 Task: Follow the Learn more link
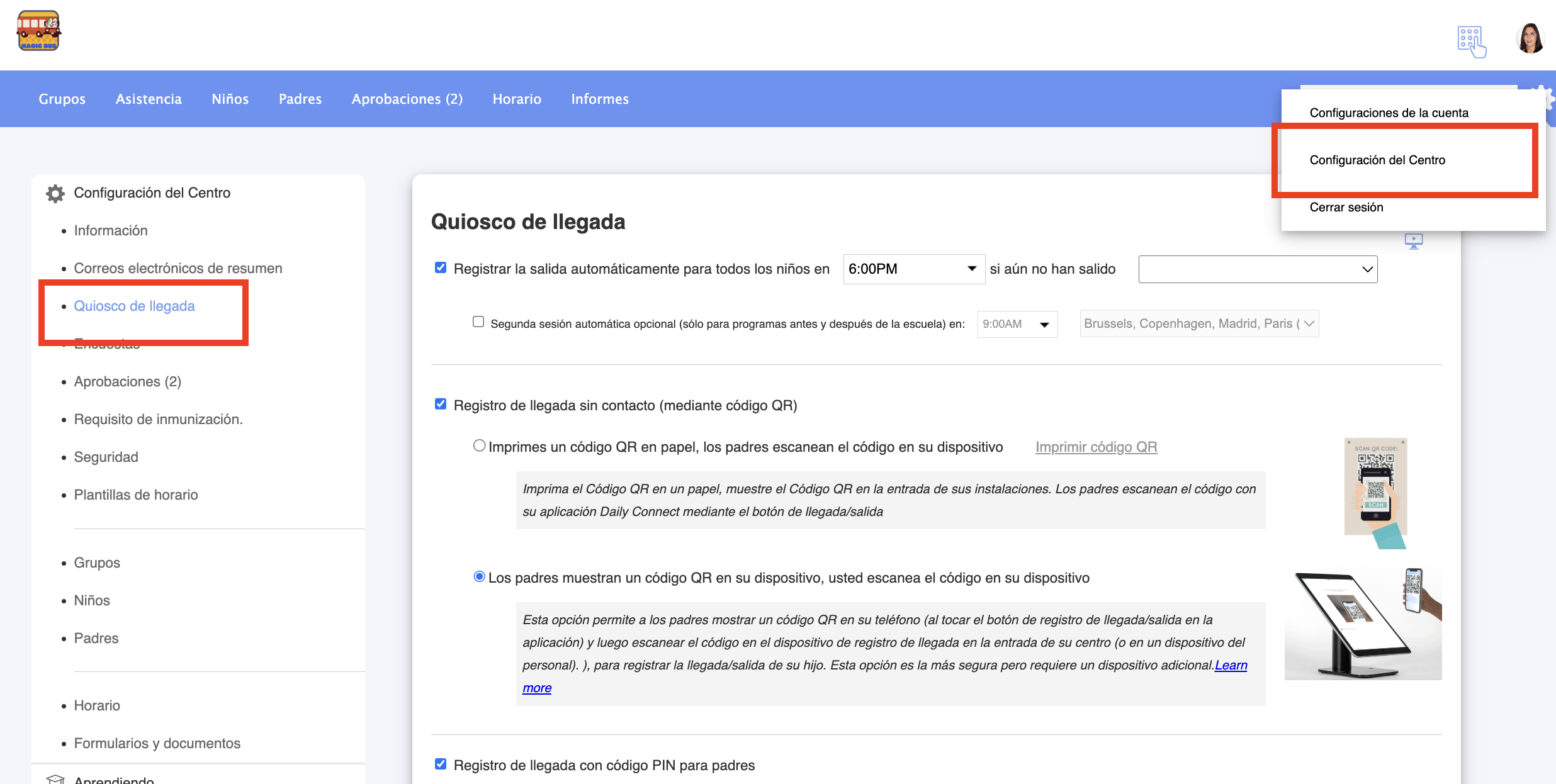tap(1231, 666)
